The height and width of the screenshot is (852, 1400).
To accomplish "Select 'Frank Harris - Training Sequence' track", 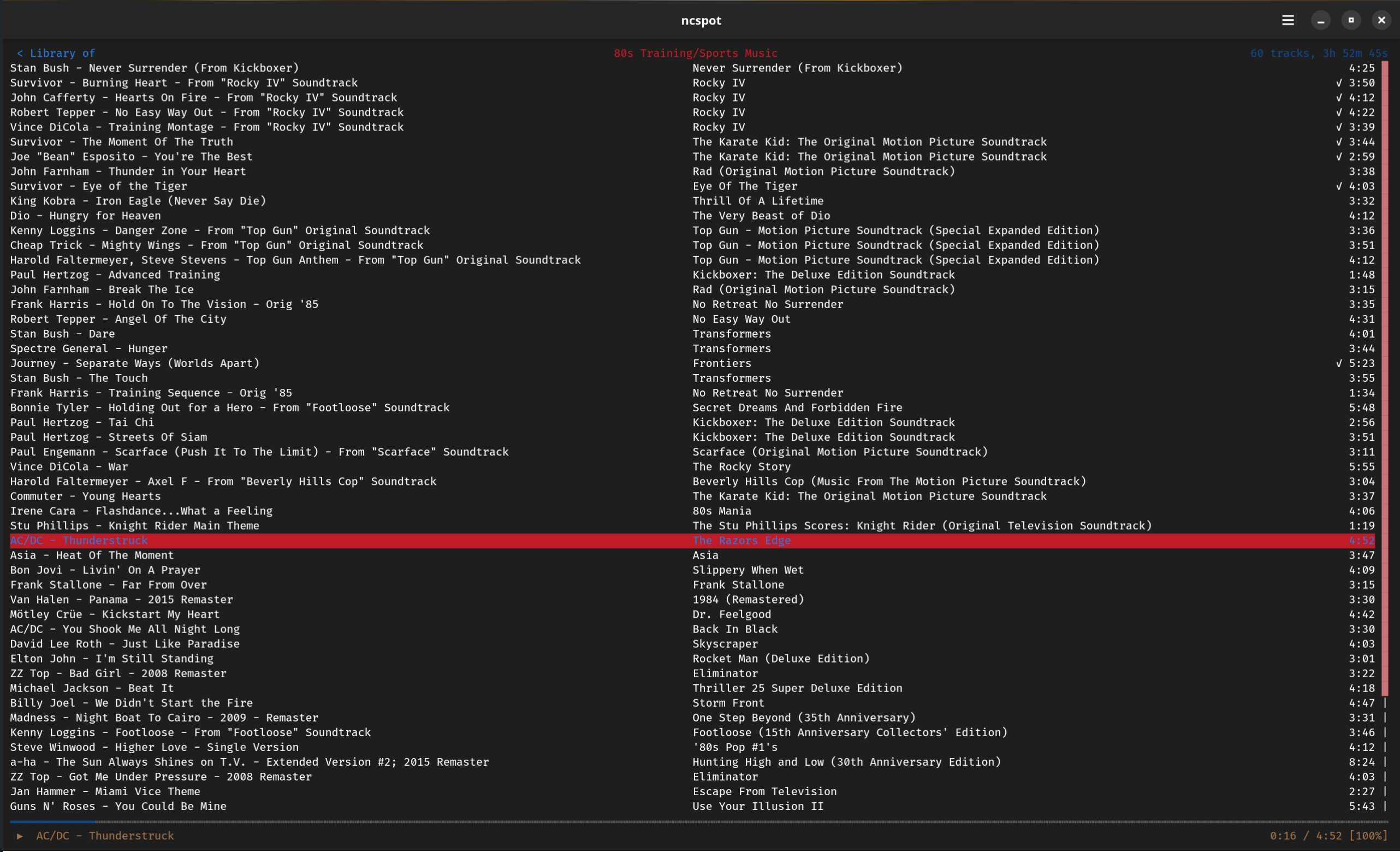I will point(692,393).
